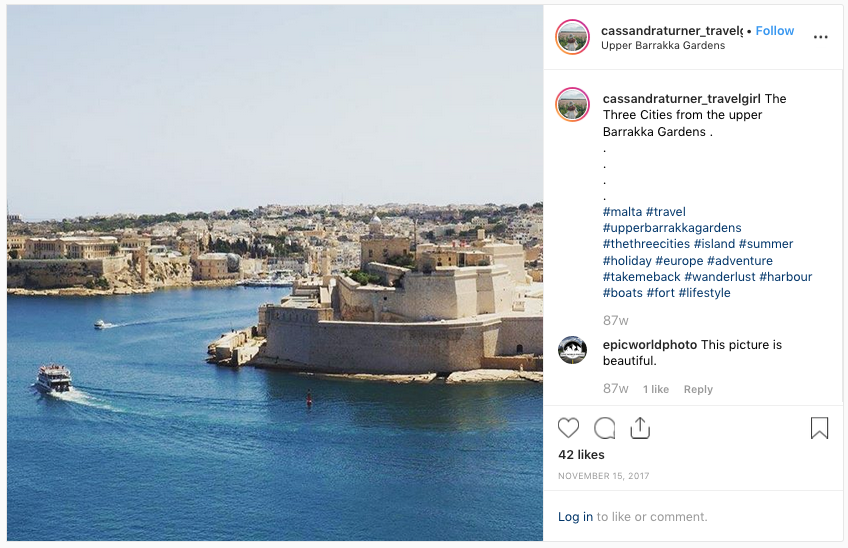Like the post with heart icon
848x548 pixels.
(x=568, y=428)
